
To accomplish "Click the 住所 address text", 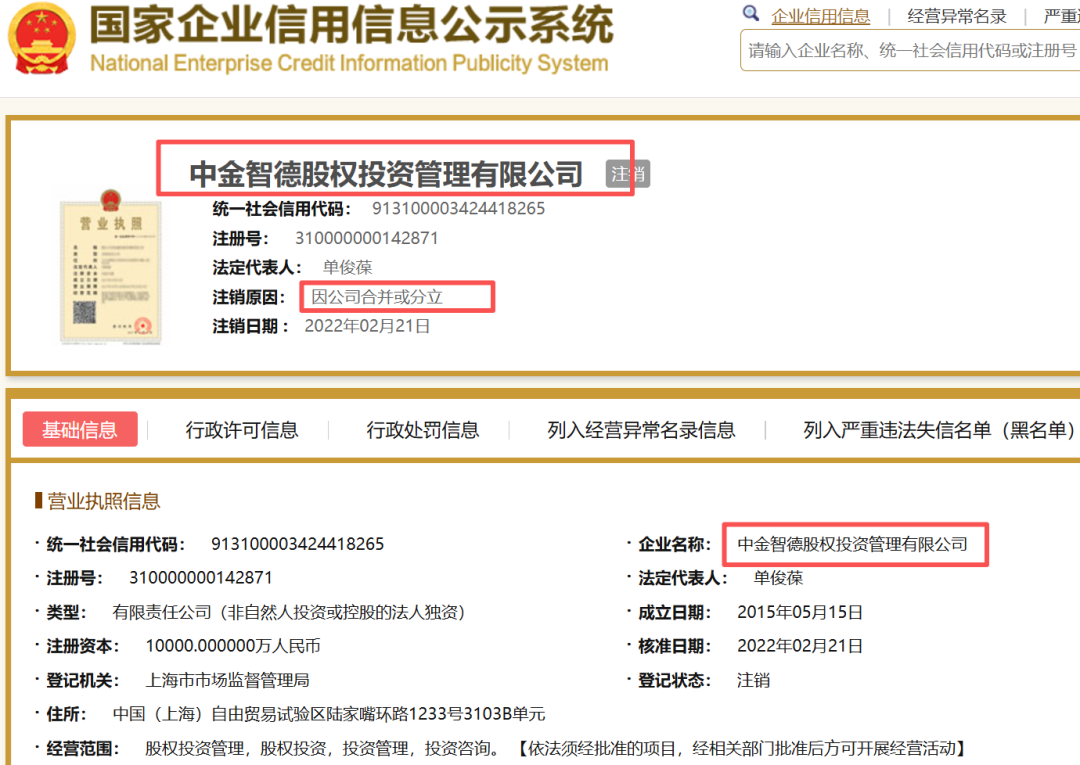I will (329, 714).
